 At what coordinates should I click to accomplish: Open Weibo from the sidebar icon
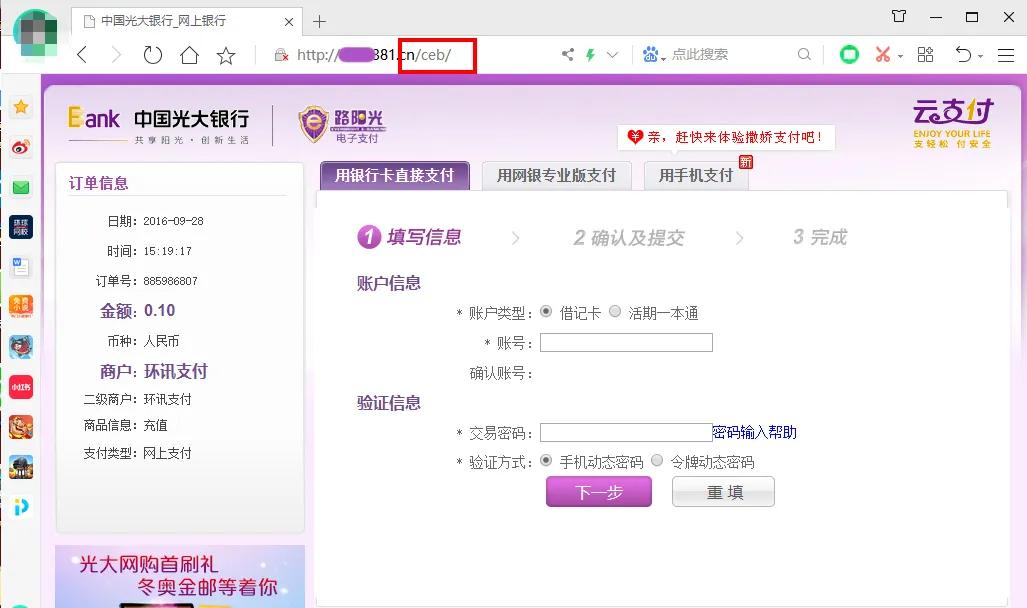[21, 144]
